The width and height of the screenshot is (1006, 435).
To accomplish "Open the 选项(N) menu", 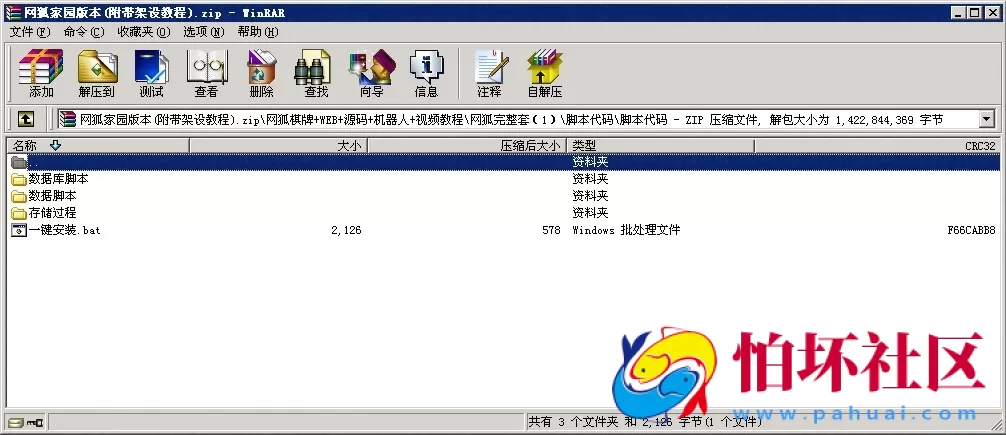I will 203,31.
